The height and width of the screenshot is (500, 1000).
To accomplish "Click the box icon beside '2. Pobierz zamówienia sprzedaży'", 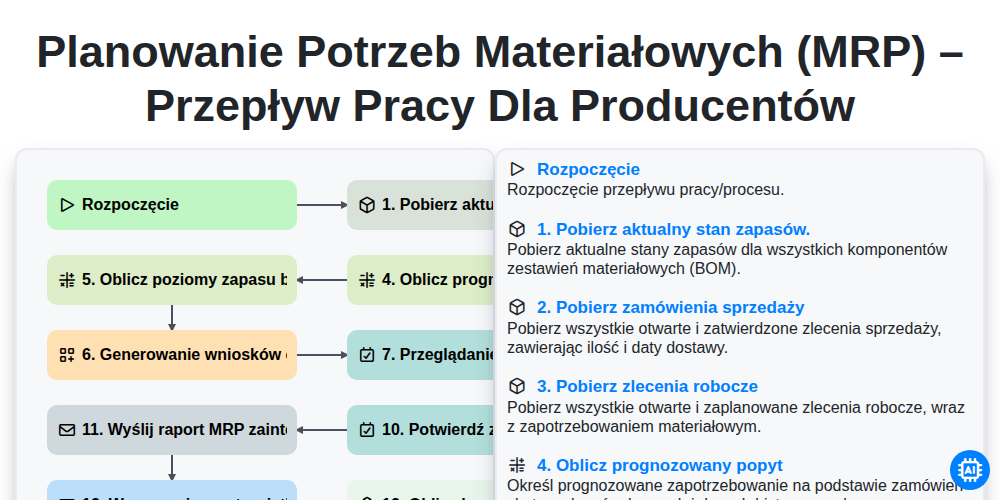I will pos(517,307).
